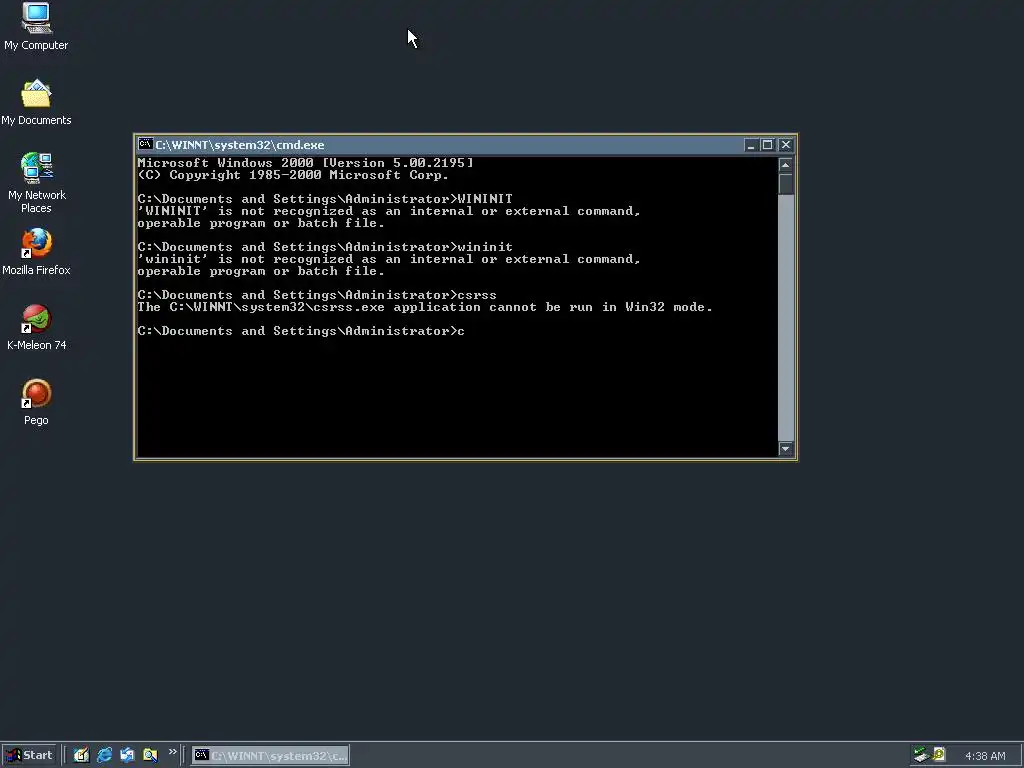Open the Start menu
This screenshot has height=768, width=1024.
(x=29, y=755)
